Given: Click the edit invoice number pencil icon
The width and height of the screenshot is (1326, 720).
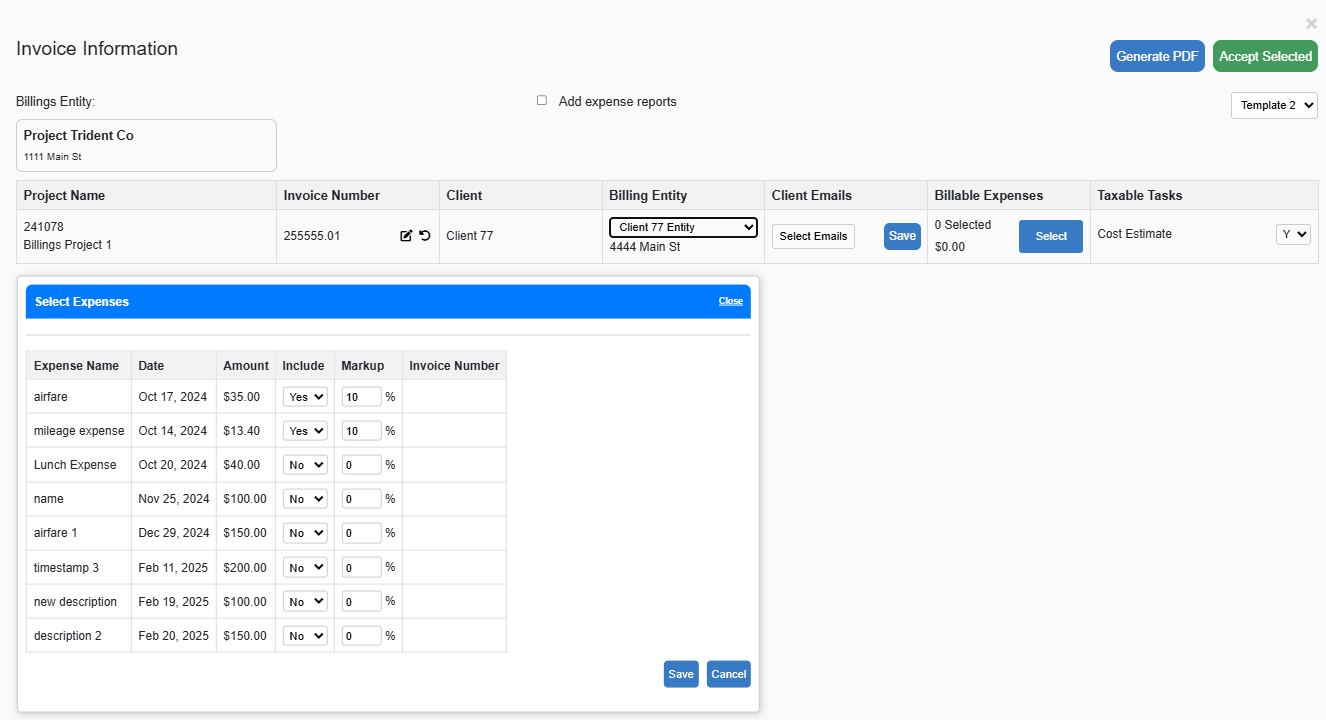Looking at the screenshot, I should coord(404,235).
